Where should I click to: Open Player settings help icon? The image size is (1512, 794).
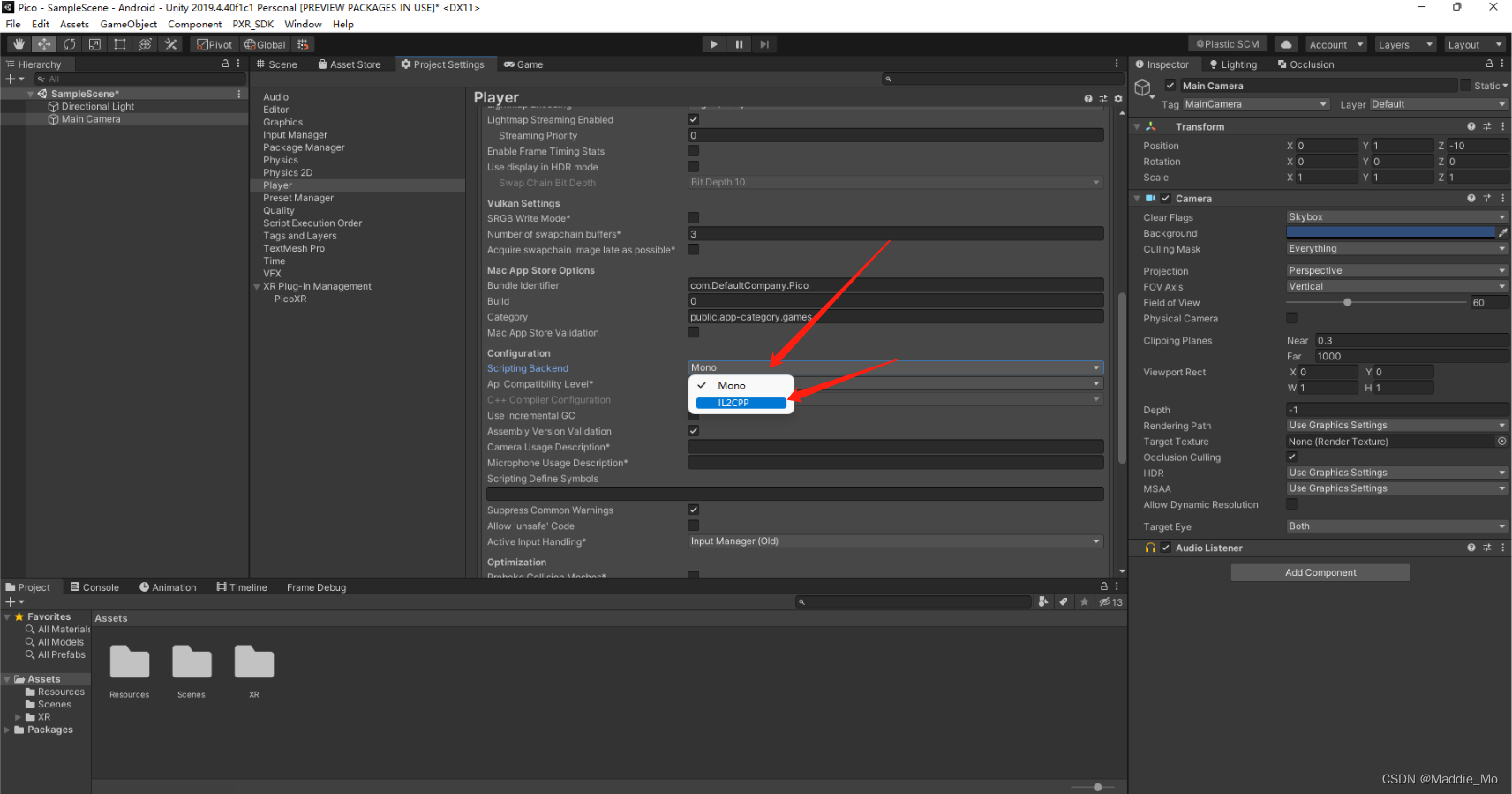point(1088,98)
